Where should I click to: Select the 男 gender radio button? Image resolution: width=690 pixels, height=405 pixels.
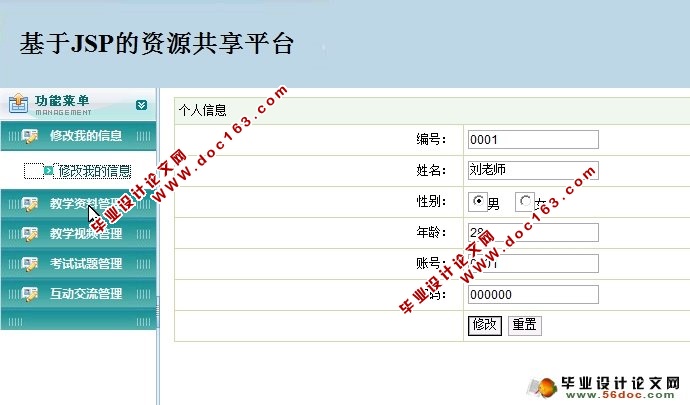point(478,201)
